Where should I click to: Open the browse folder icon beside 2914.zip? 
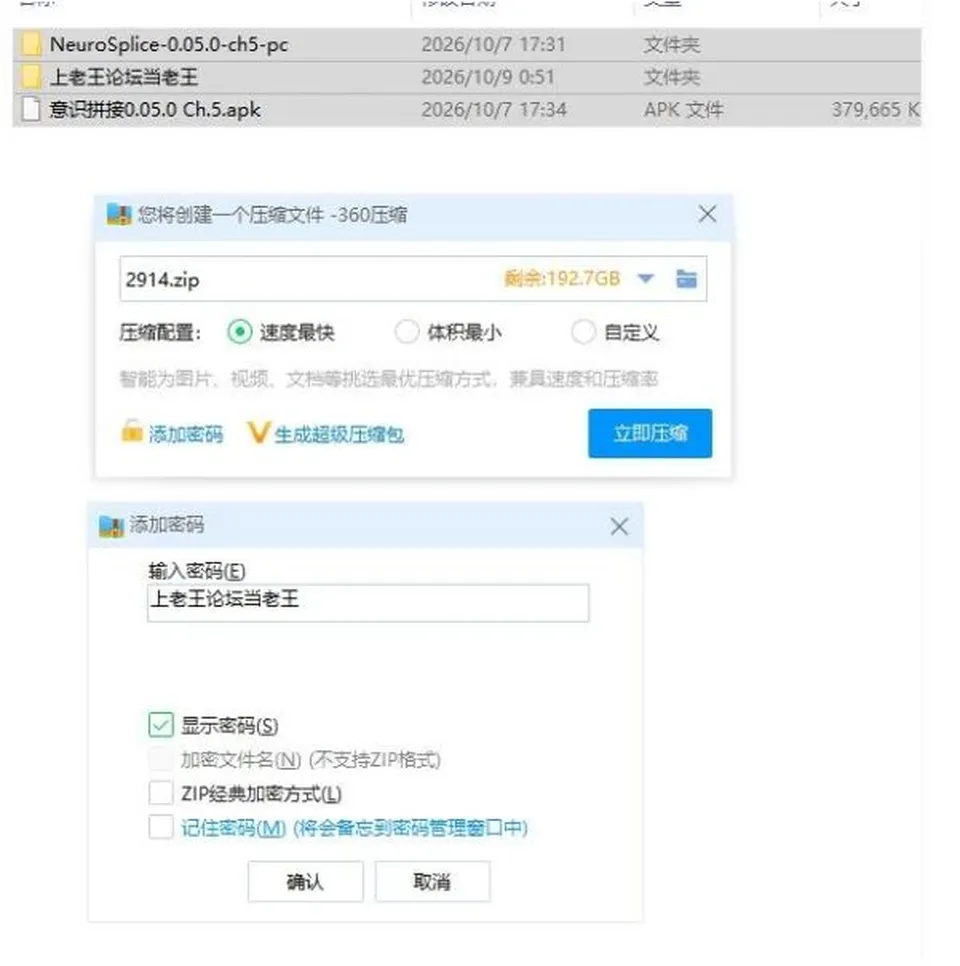(x=686, y=279)
